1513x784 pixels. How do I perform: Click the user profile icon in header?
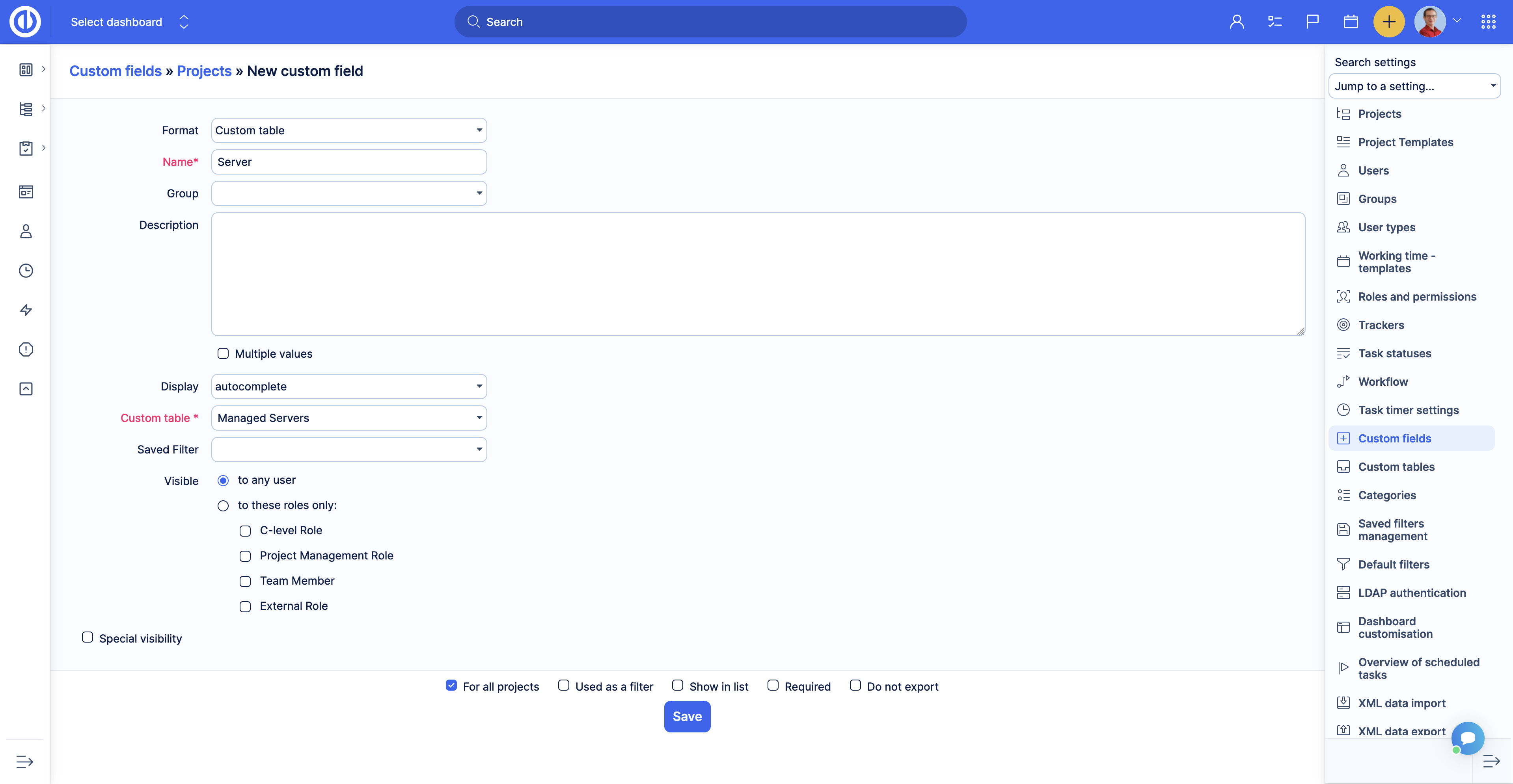pyautogui.click(x=1236, y=22)
